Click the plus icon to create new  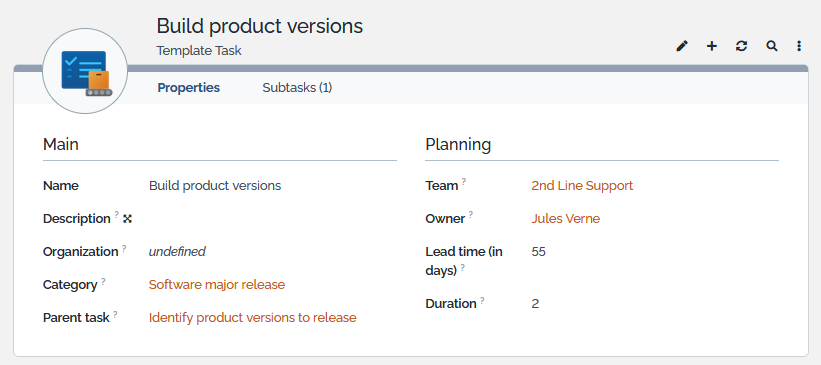click(x=712, y=46)
